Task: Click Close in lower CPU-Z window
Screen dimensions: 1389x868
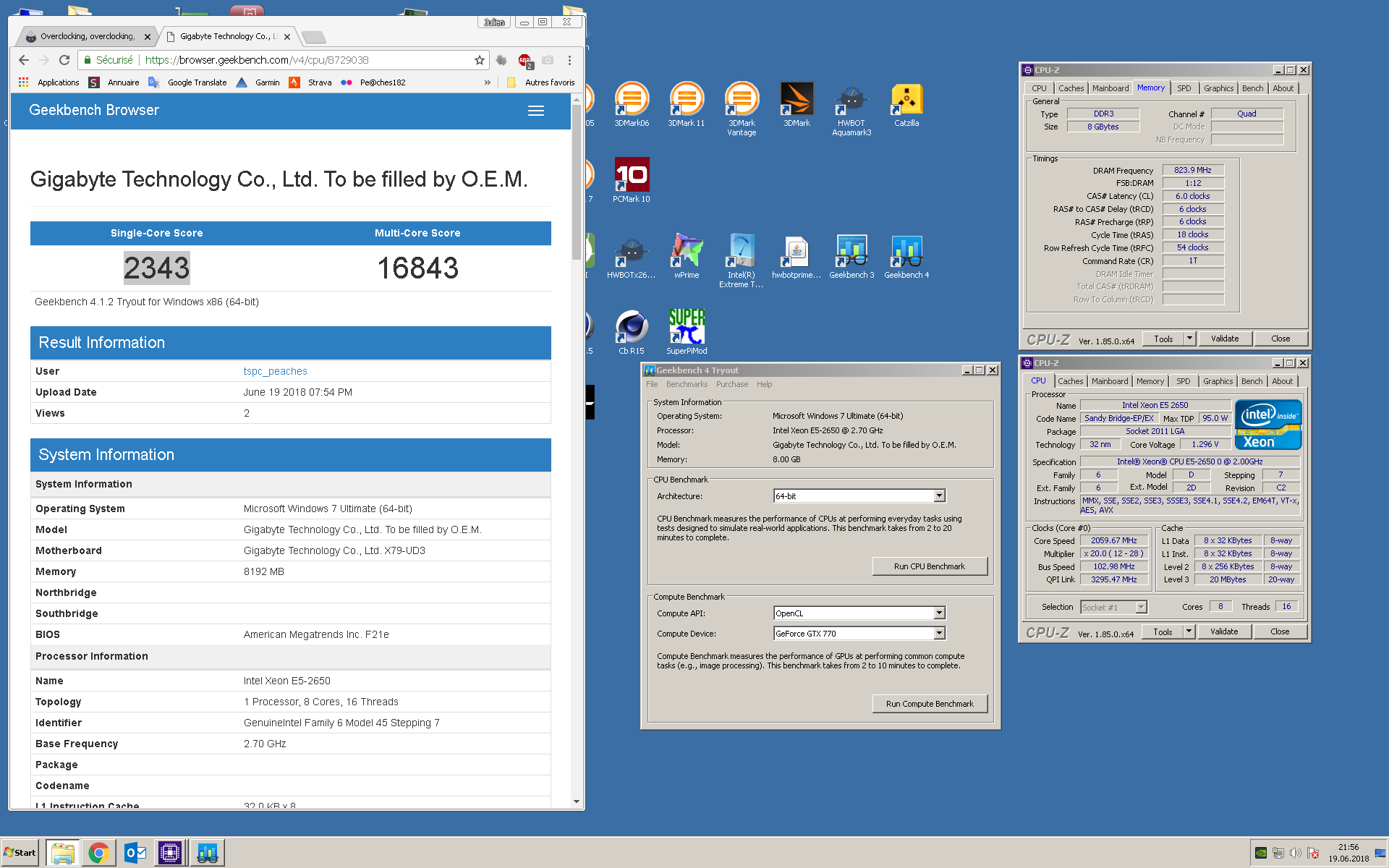Action: 1280,631
